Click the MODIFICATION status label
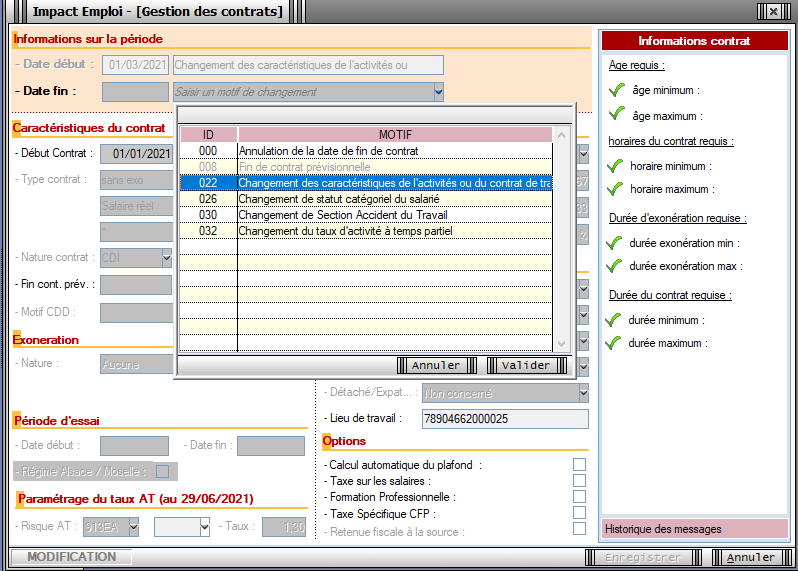The width and height of the screenshot is (798, 571). tap(72, 557)
